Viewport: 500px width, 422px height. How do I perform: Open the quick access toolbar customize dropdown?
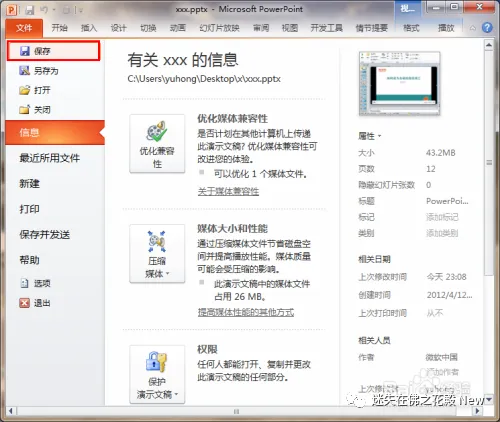pos(81,10)
